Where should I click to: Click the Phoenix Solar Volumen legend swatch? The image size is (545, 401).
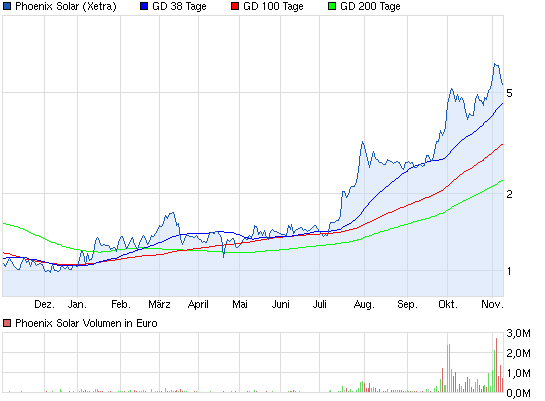tap(7, 323)
